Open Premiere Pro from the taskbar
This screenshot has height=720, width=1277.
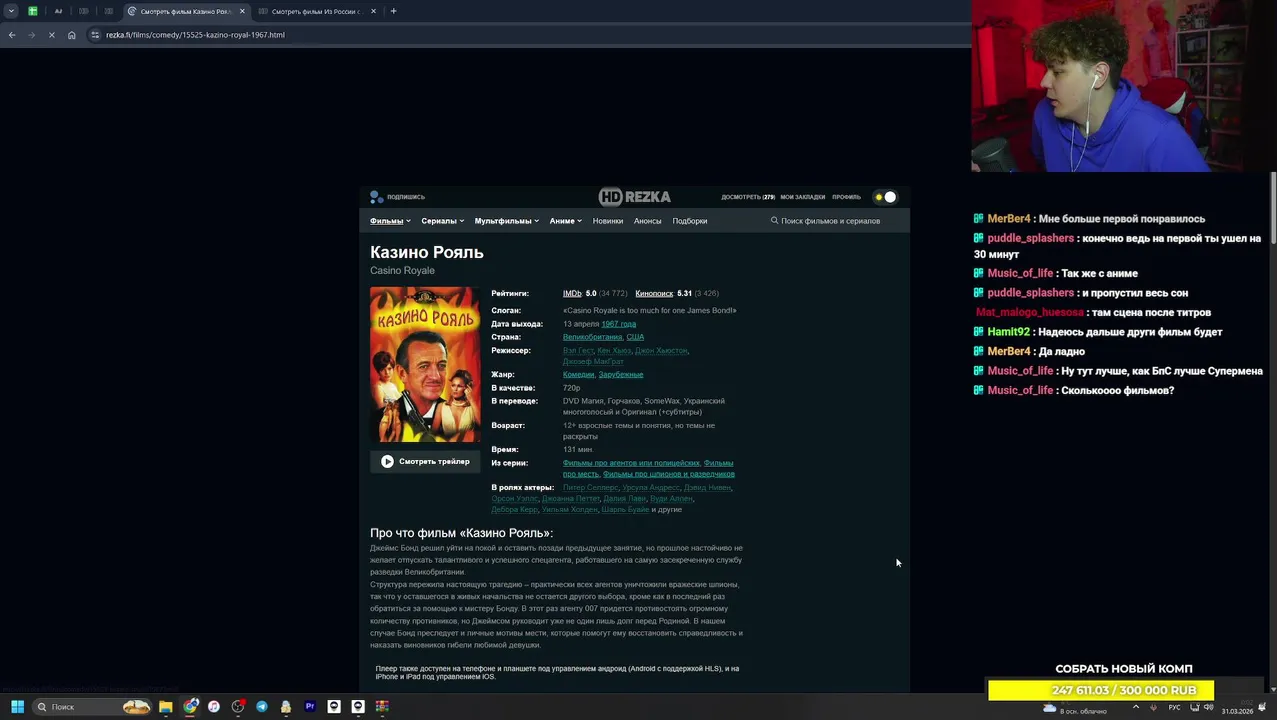(x=310, y=707)
